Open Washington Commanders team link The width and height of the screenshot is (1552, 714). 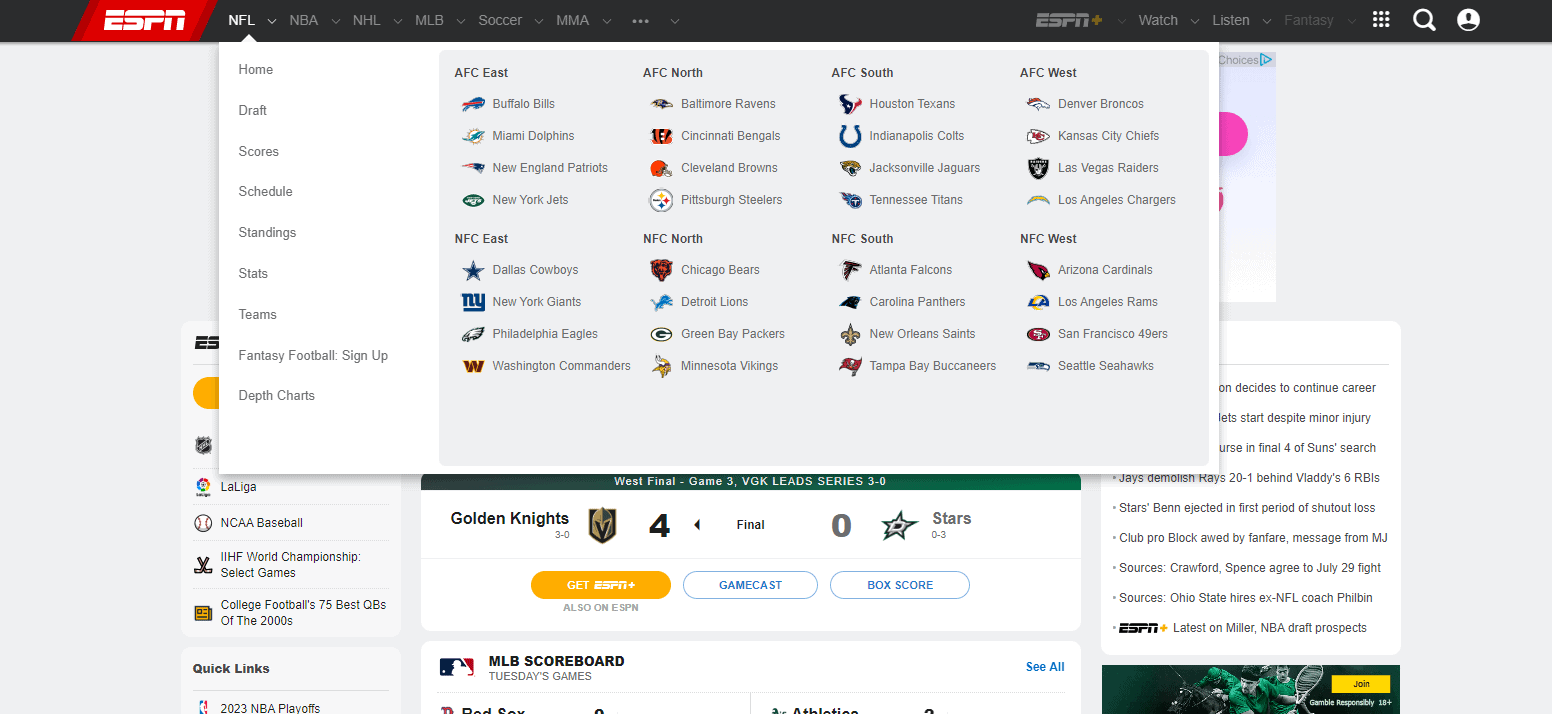point(561,366)
